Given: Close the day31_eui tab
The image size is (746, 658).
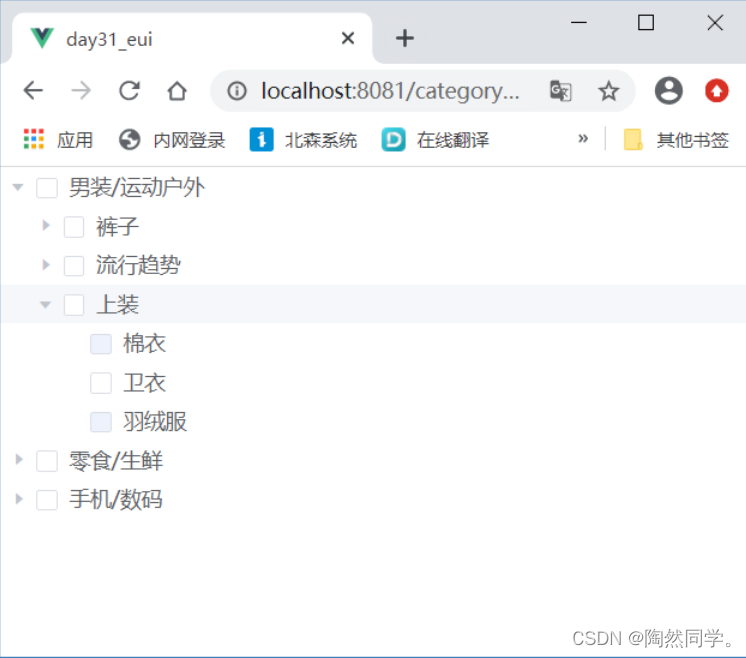Looking at the screenshot, I should pyautogui.click(x=348, y=38).
